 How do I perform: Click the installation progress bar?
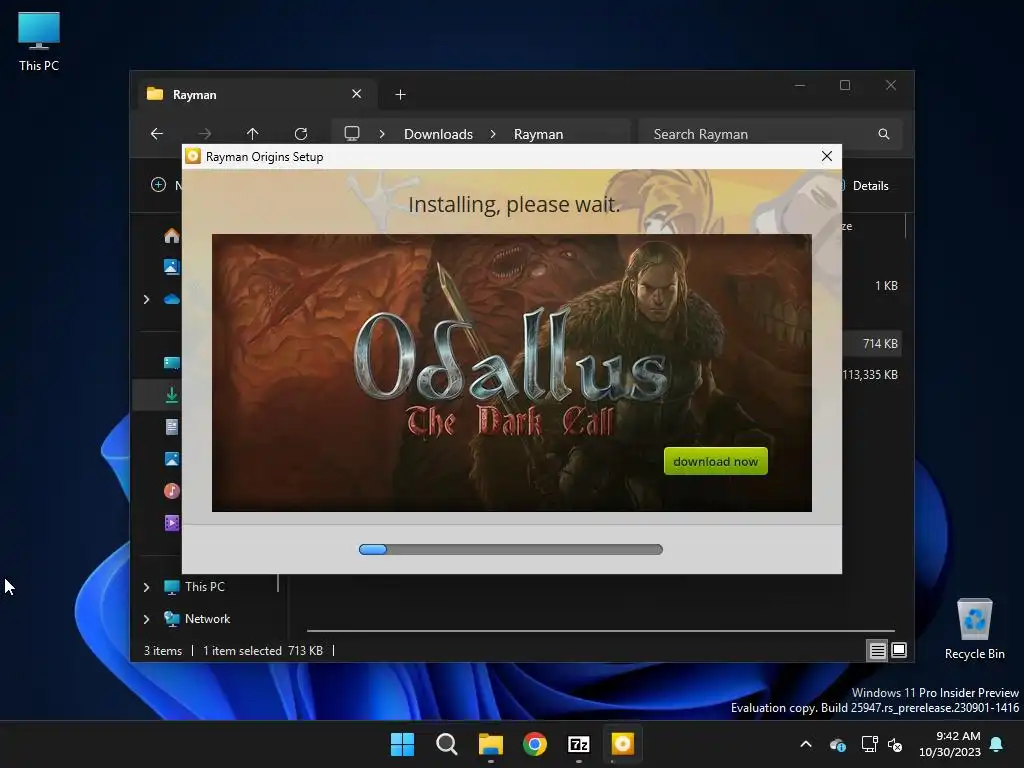tap(511, 549)
